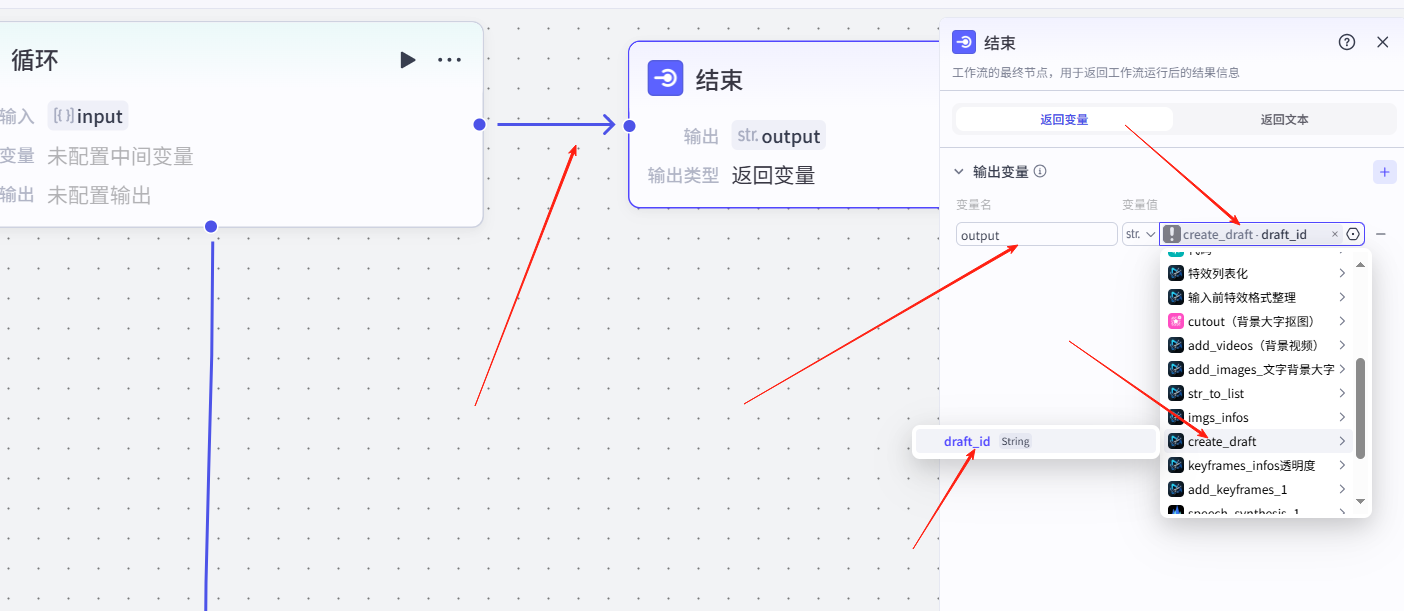Click the node list scrollbar down arrow
The height and width of the screenshot is (611, 1404).
click(x=1359, y=501)
